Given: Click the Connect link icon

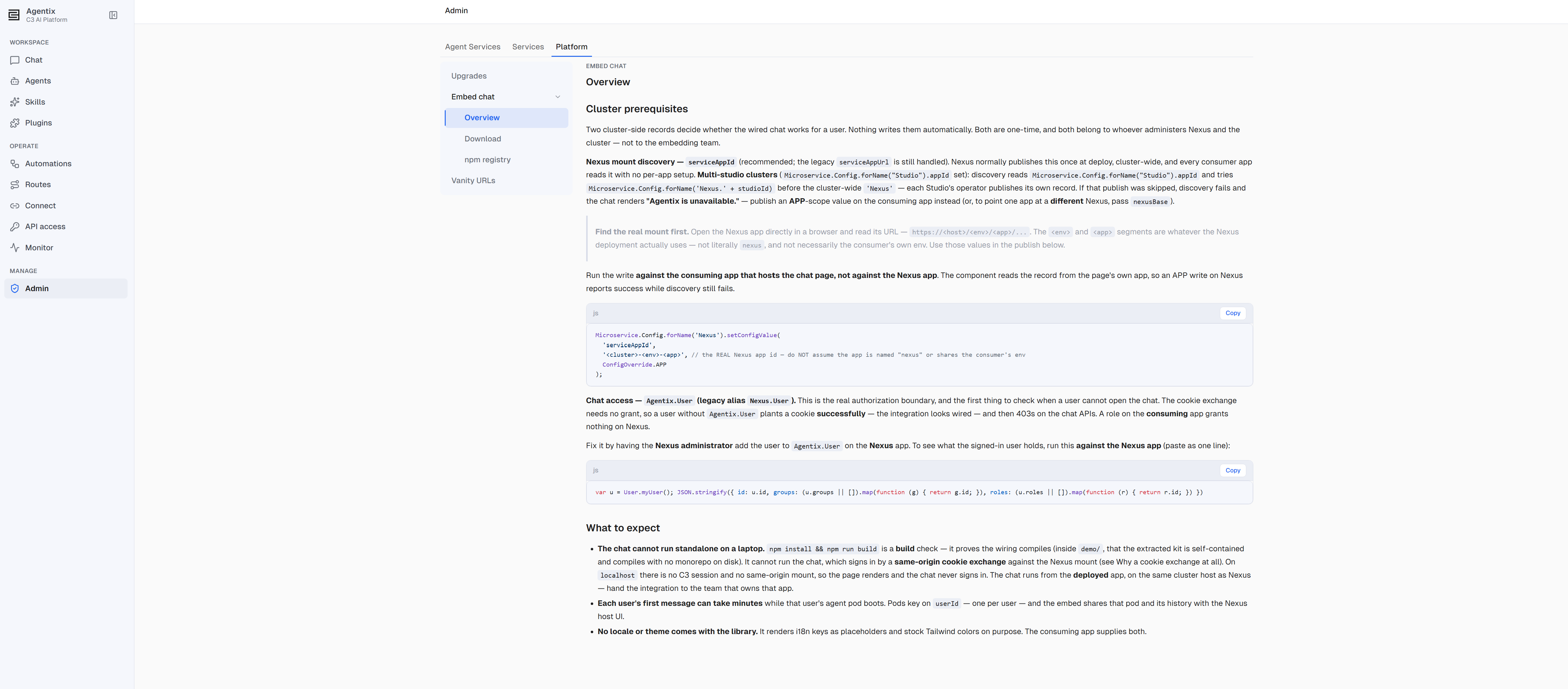Looking at the screenshot, I should point(15,206).
